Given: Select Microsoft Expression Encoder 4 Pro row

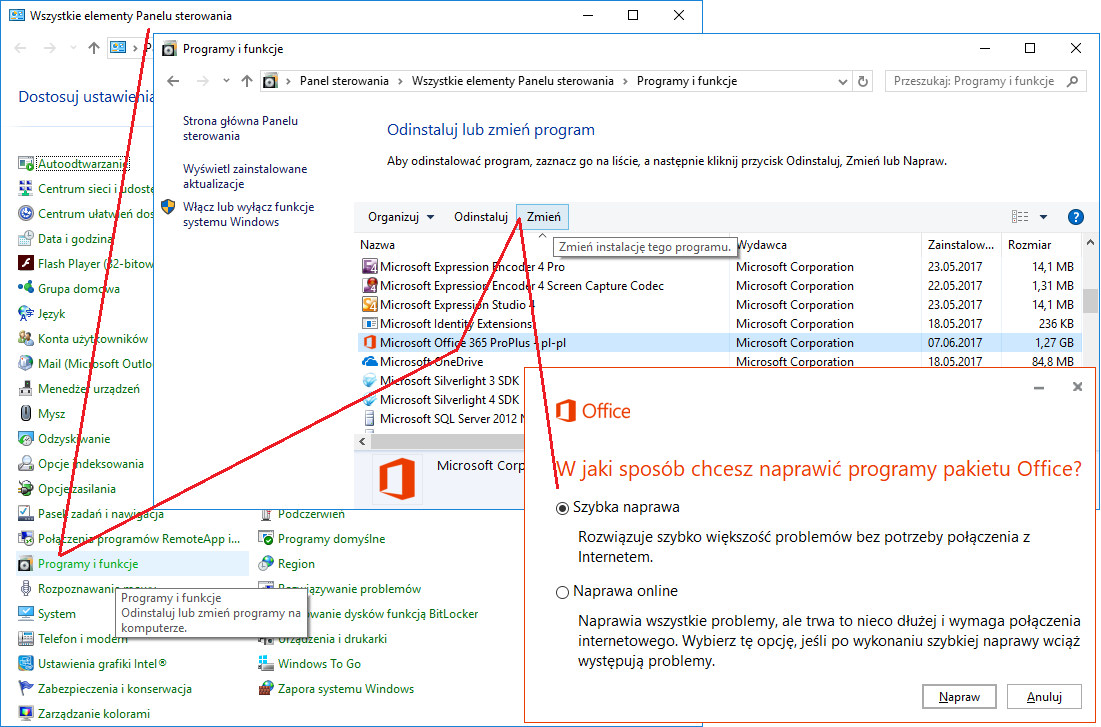Looking at the screenshot, I should pos(720,267).
